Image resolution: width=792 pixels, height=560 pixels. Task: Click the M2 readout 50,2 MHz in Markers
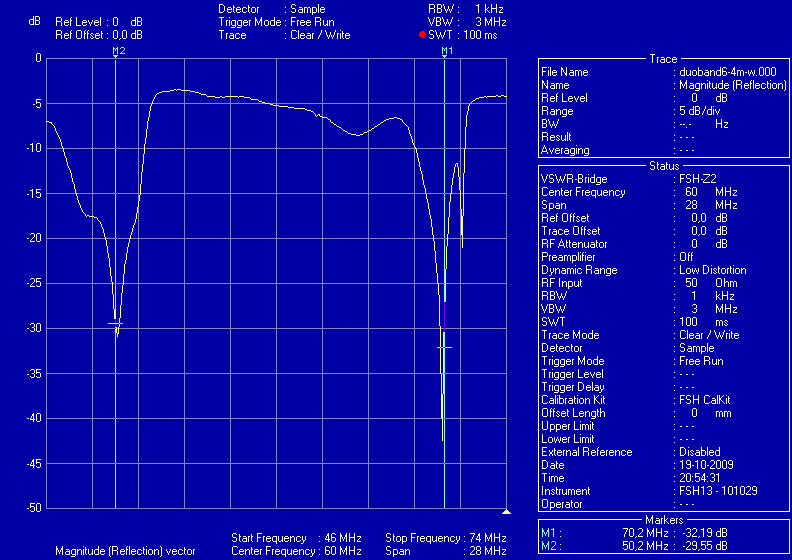[x=643, y=546]
